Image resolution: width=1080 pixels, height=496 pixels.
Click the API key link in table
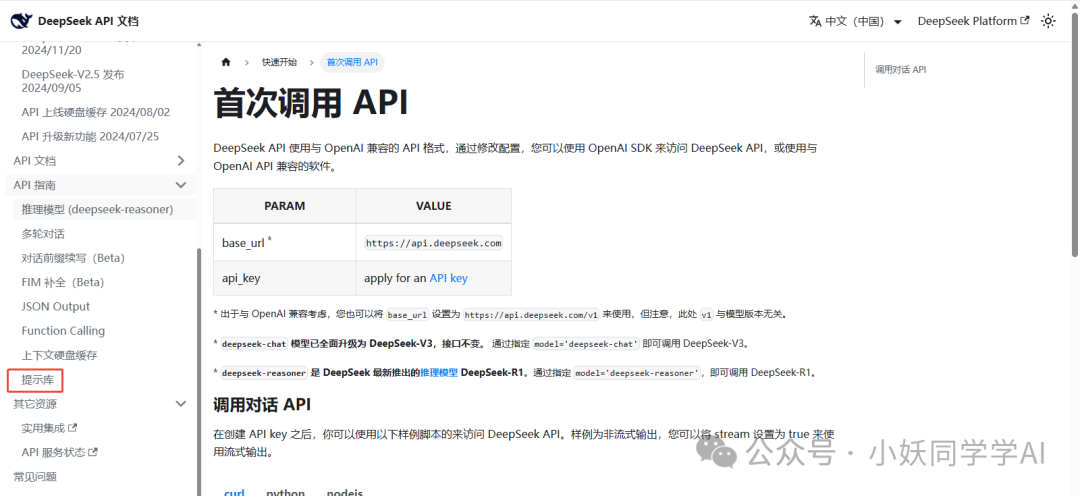click(x=448, y=278)
